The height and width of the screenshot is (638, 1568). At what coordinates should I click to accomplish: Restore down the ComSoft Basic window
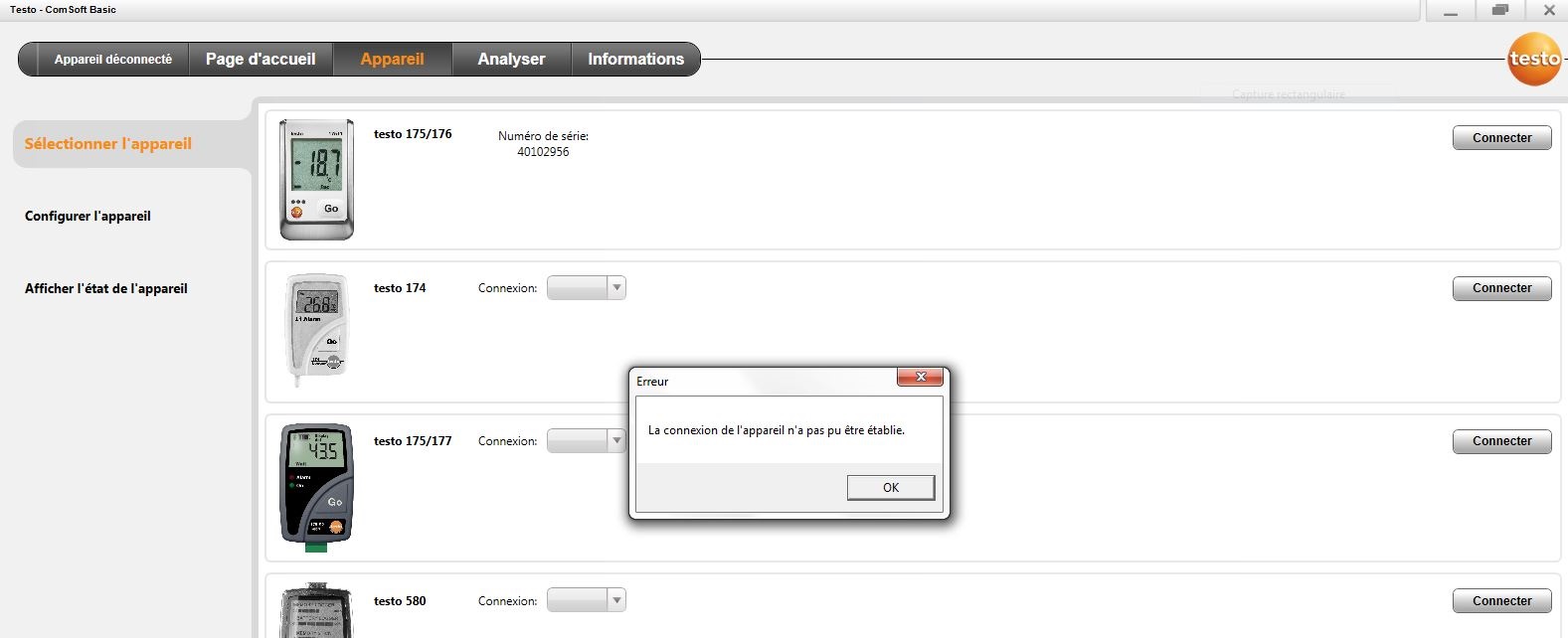click(1499, 11)
